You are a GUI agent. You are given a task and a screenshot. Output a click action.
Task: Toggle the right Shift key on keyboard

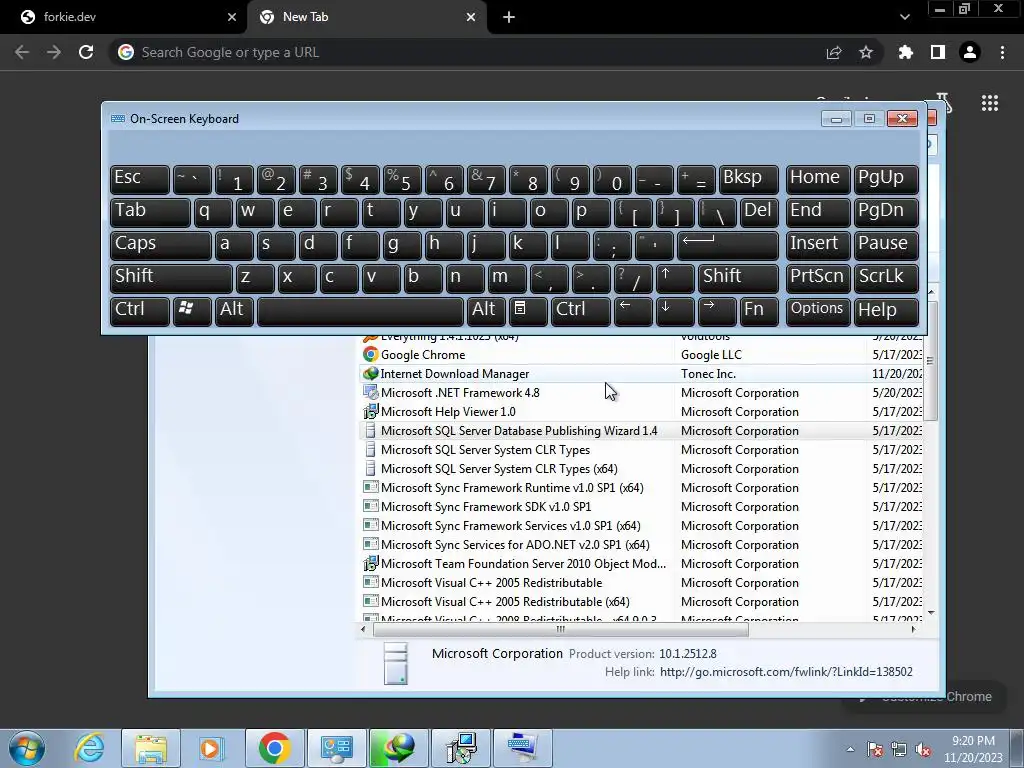pos(738,278)
